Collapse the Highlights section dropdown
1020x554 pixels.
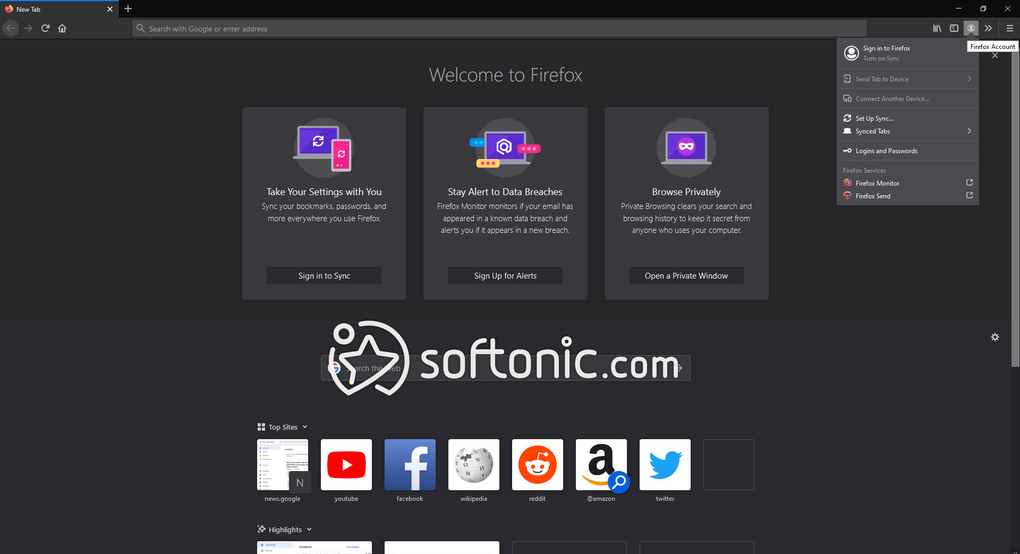coord(309,529)
